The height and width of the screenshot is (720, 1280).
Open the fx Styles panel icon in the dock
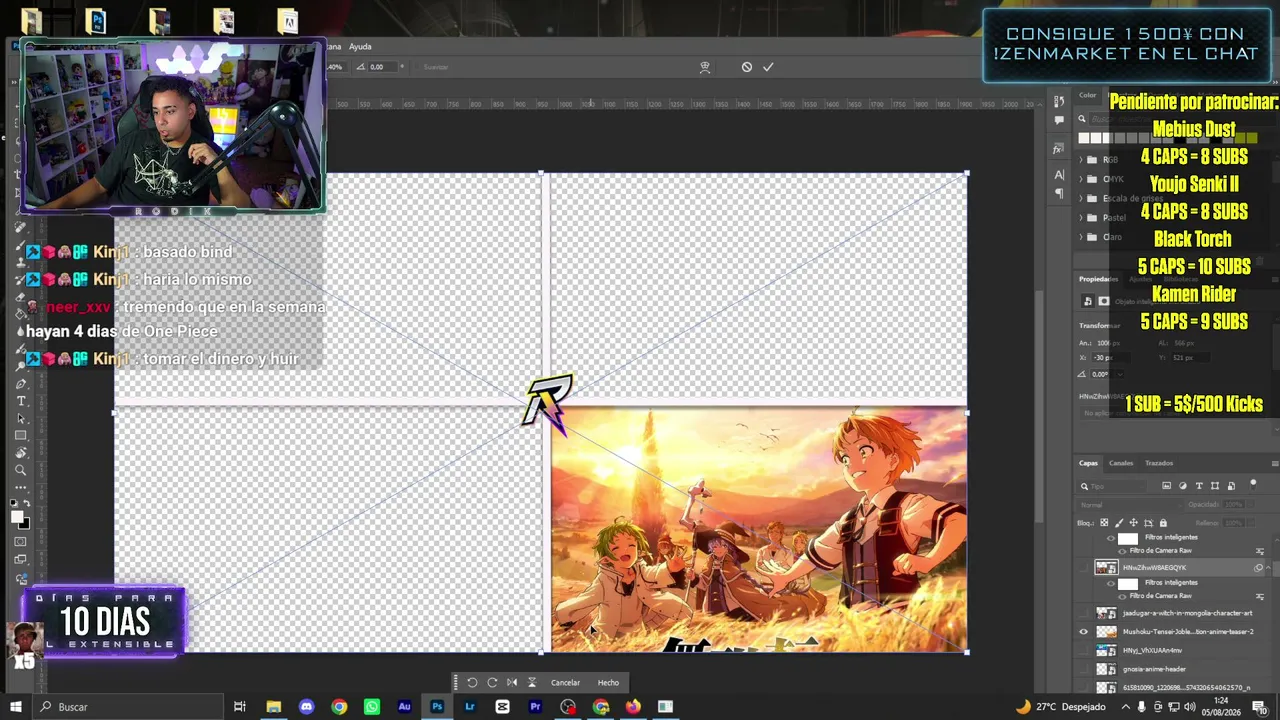pyautogui.click(x=1059, y=149)
